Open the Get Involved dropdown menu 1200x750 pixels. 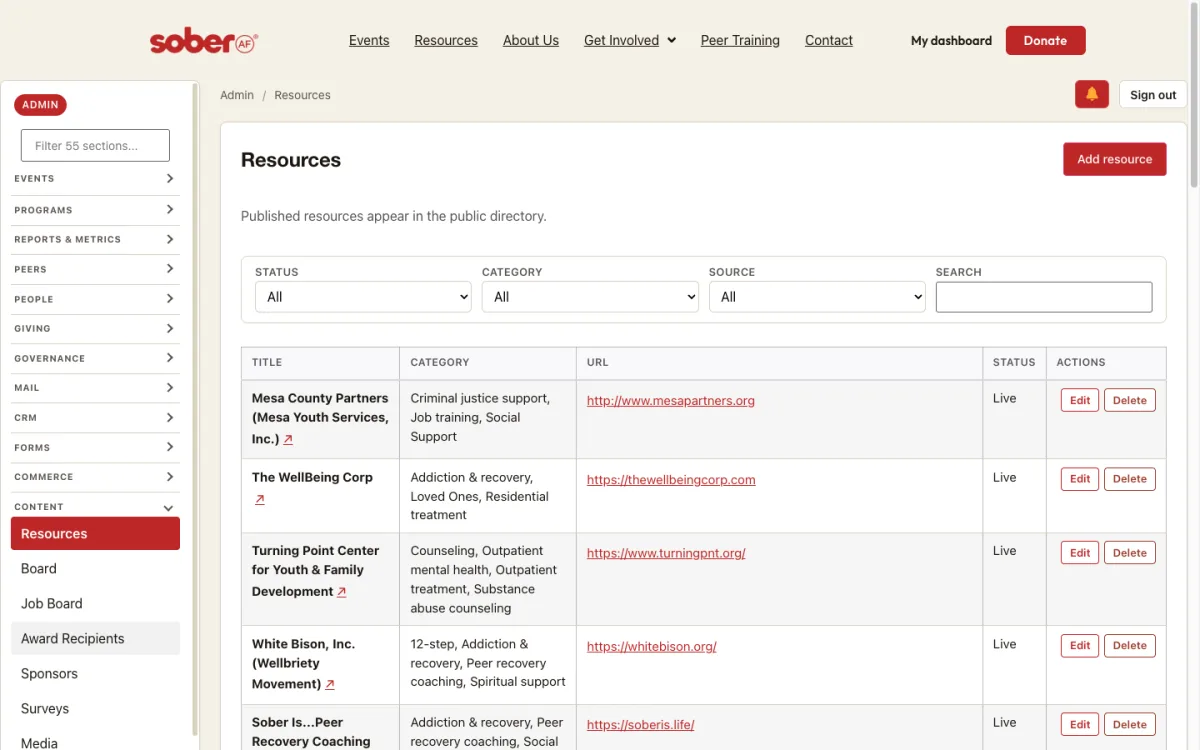coord(630,41)
